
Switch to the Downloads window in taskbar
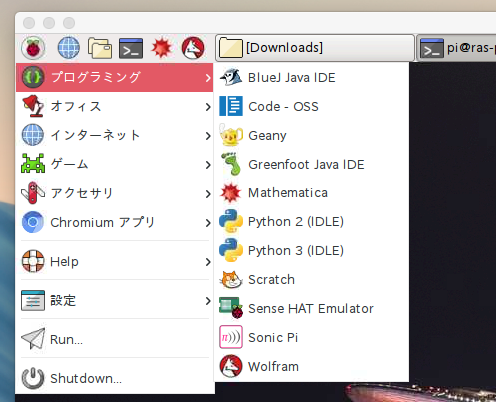(x=315, y=48)
